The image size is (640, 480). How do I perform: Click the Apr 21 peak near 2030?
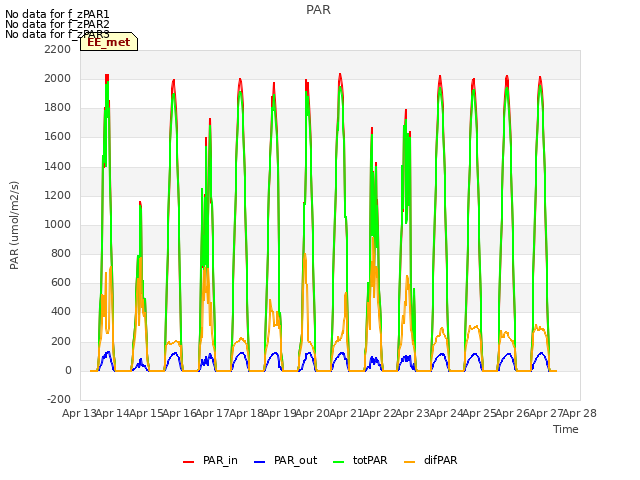340,75
